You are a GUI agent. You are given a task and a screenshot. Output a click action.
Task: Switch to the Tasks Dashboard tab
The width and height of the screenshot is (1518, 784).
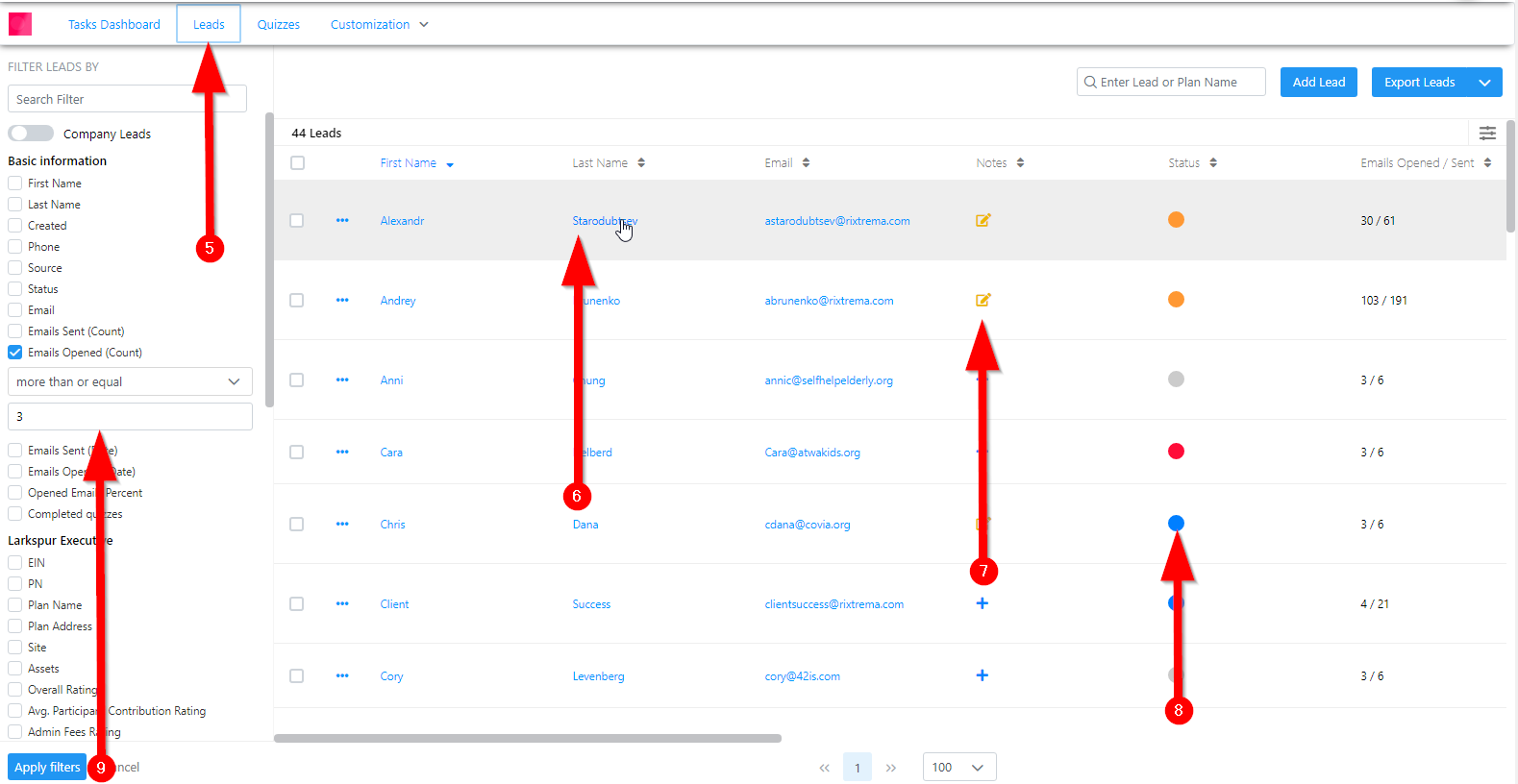[x=113, y=25]
